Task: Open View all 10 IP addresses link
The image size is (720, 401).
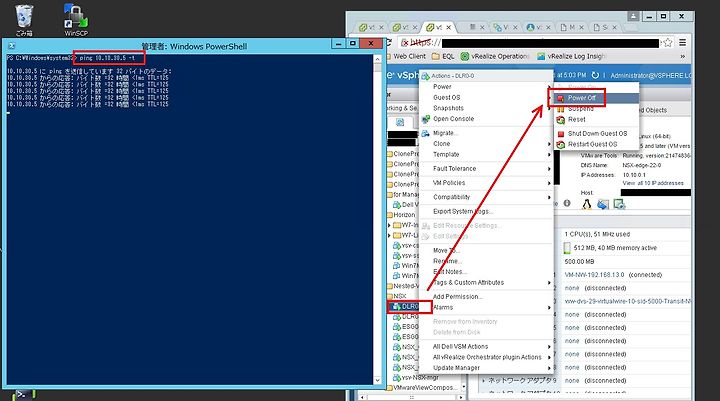Action: coord(653,183)
